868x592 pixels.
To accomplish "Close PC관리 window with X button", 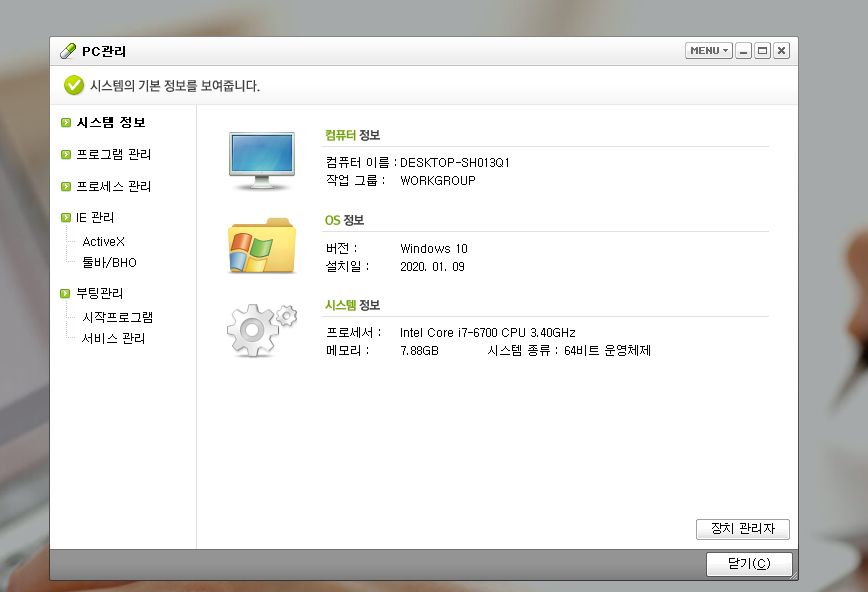I will click(x=781, y=50).
